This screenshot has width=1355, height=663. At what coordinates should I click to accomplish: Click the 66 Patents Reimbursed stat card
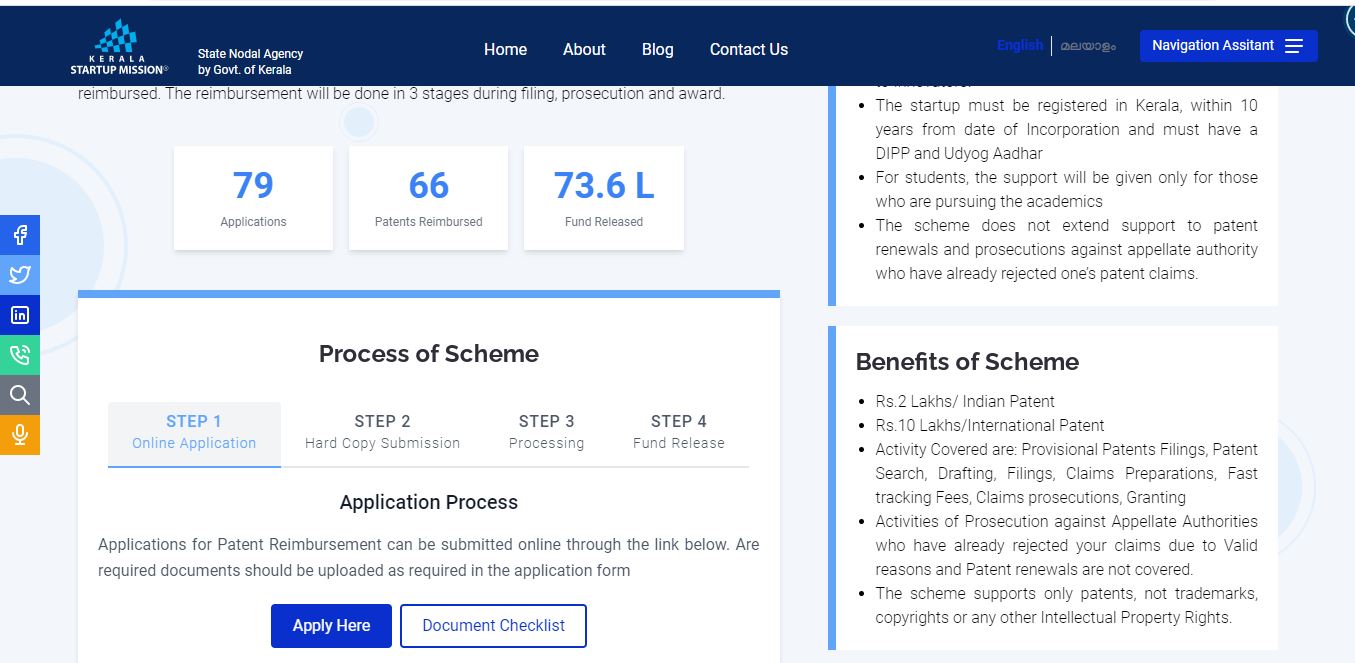[x=428, y=198]
